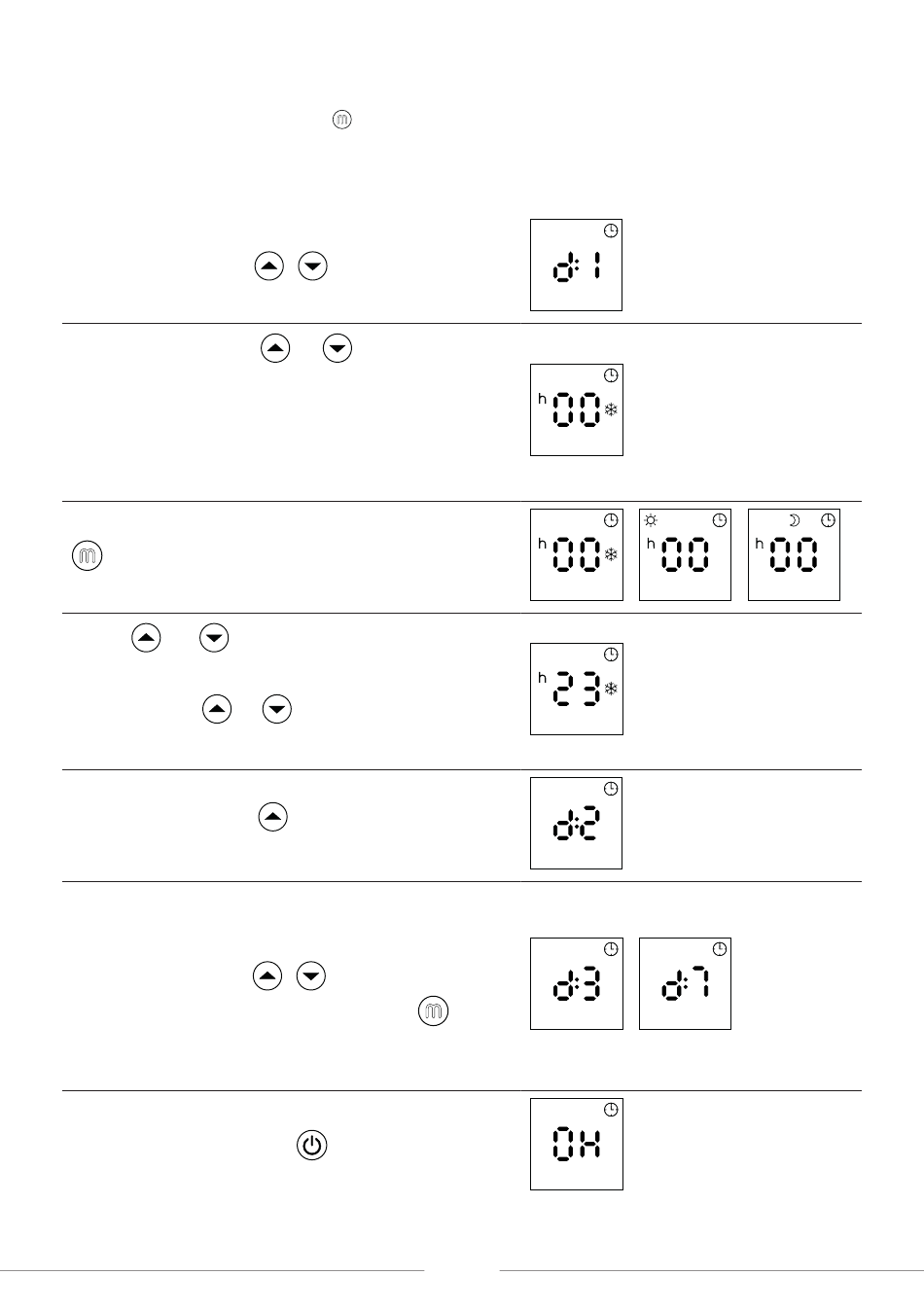Select the d:2 day display
Screen dimensions: 924x1311
point(576,823)
